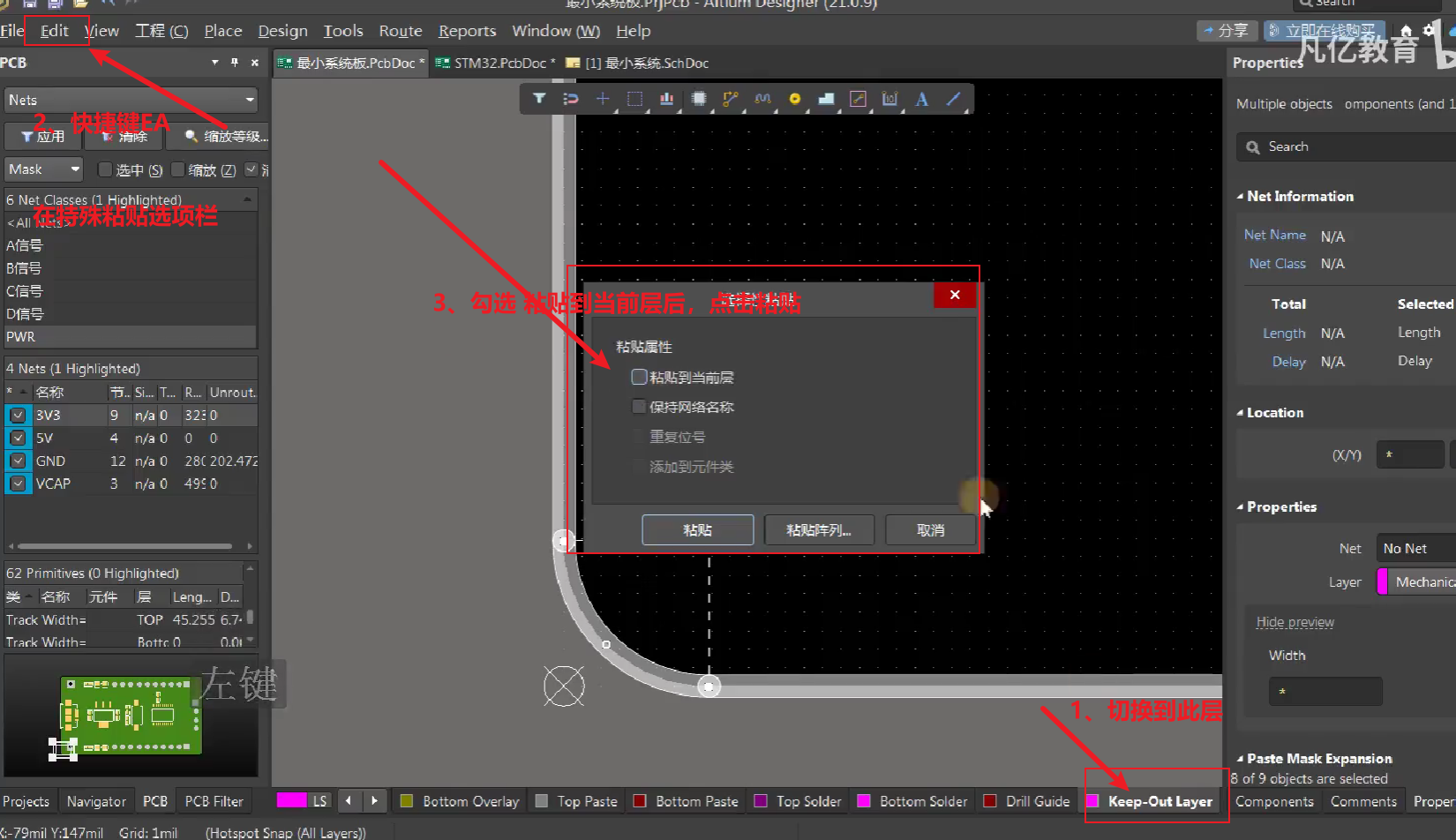Collapse the Net Information section
This screenshot has width=1456, height=840.
pyautogui.click(x=1240, y=197)
